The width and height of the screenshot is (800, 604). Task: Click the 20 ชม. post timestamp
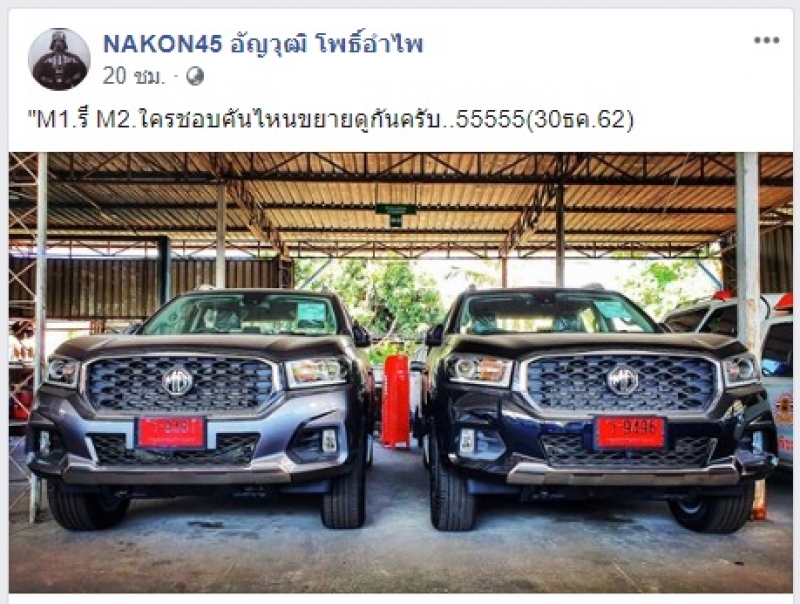(x=134, y=77)
